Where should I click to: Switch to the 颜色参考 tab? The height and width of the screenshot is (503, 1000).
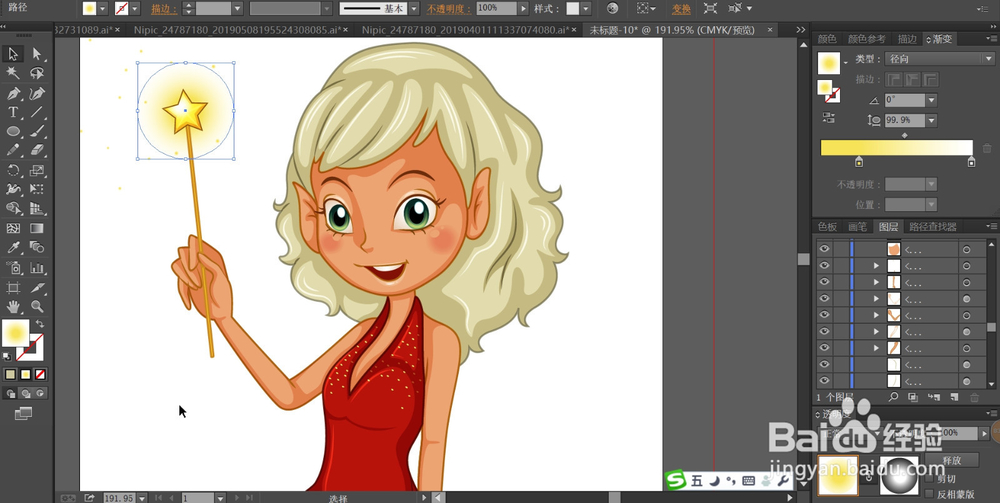click(x=866, y=39)
